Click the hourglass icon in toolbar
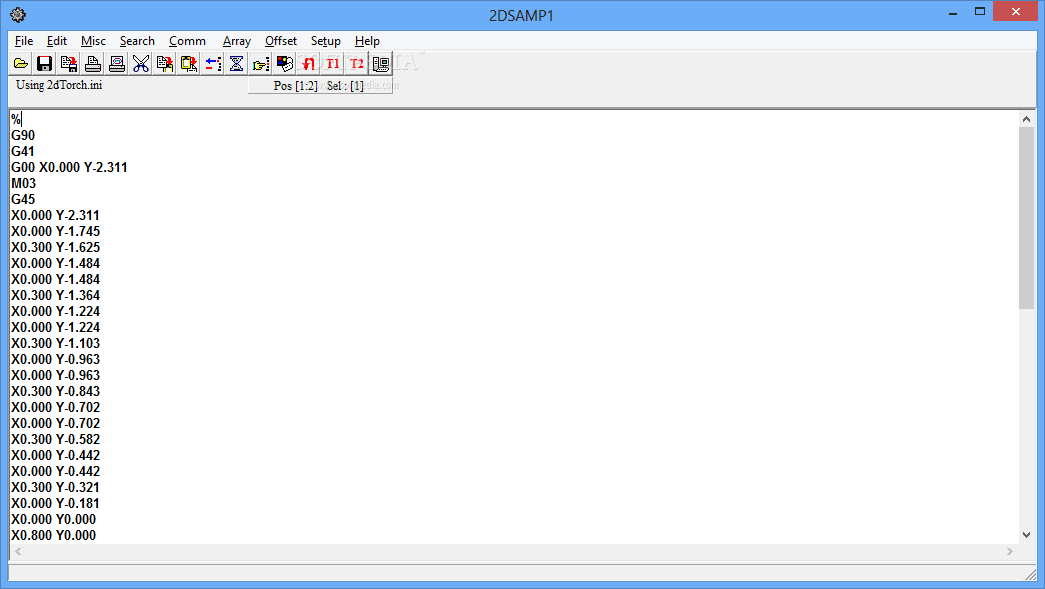The image size is (1045, 589). pyautogui.click(x=237, y=64)
